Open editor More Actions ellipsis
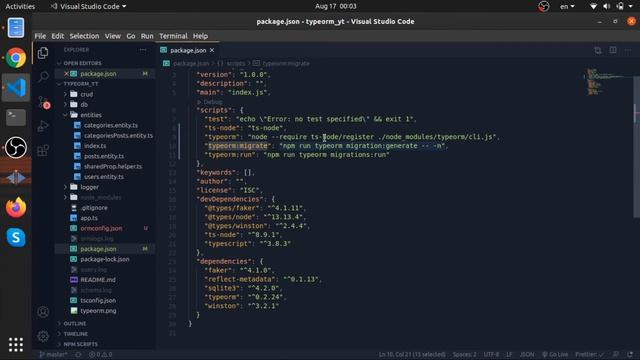The width and height of the screenshot is (640, 360). (628, 50)
